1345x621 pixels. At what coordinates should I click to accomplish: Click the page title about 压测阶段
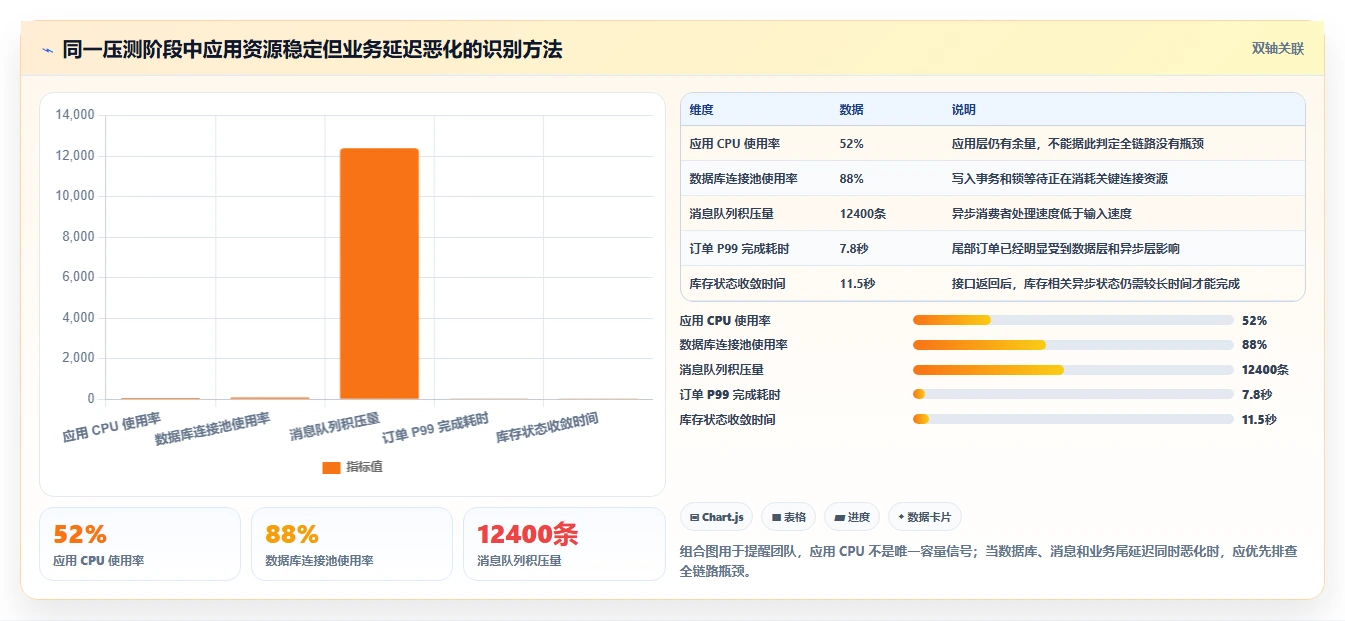pyautogui.click(x=312, y=49)
